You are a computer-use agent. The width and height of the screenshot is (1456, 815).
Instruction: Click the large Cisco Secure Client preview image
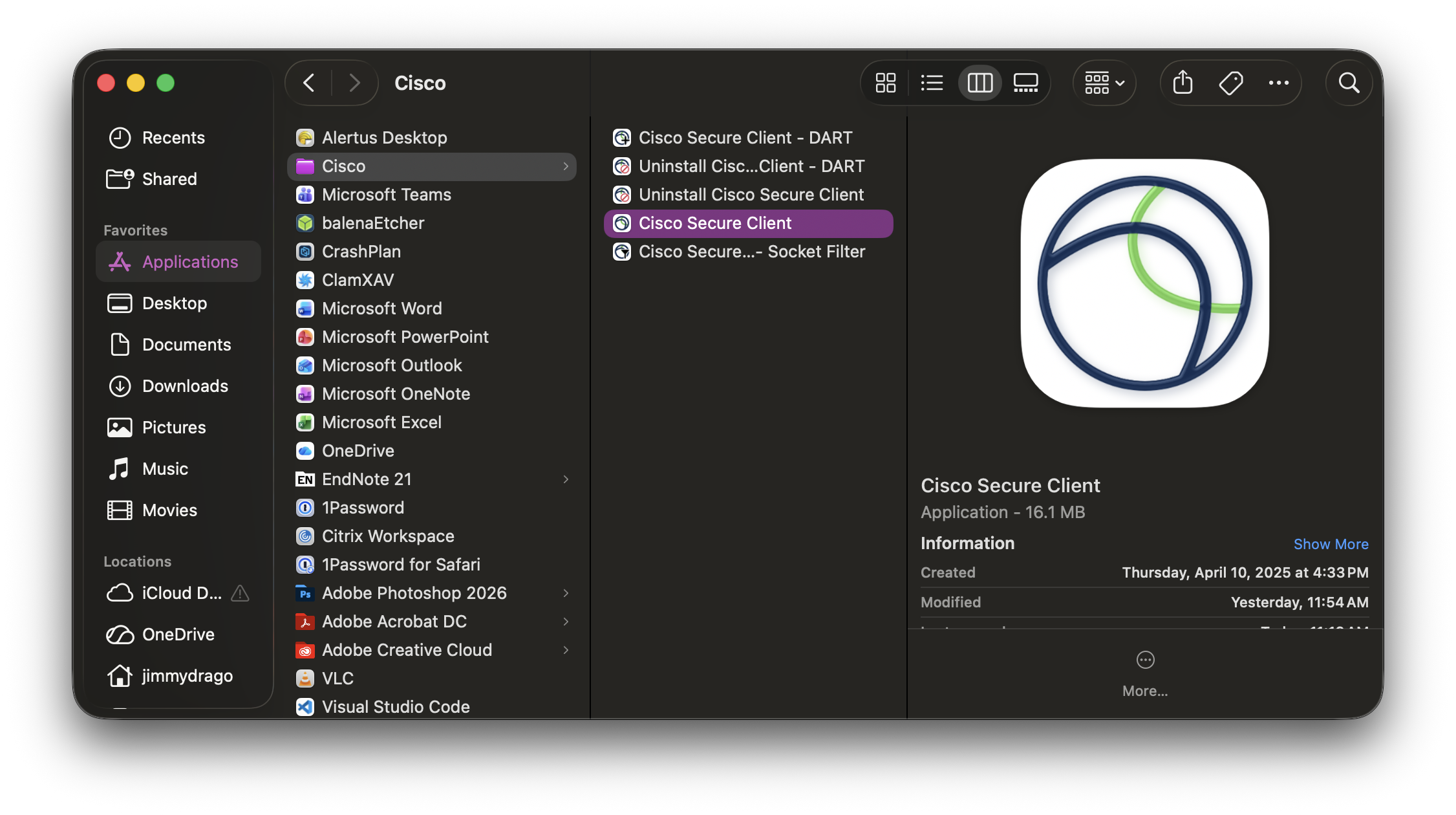[x=1144, y=283]
